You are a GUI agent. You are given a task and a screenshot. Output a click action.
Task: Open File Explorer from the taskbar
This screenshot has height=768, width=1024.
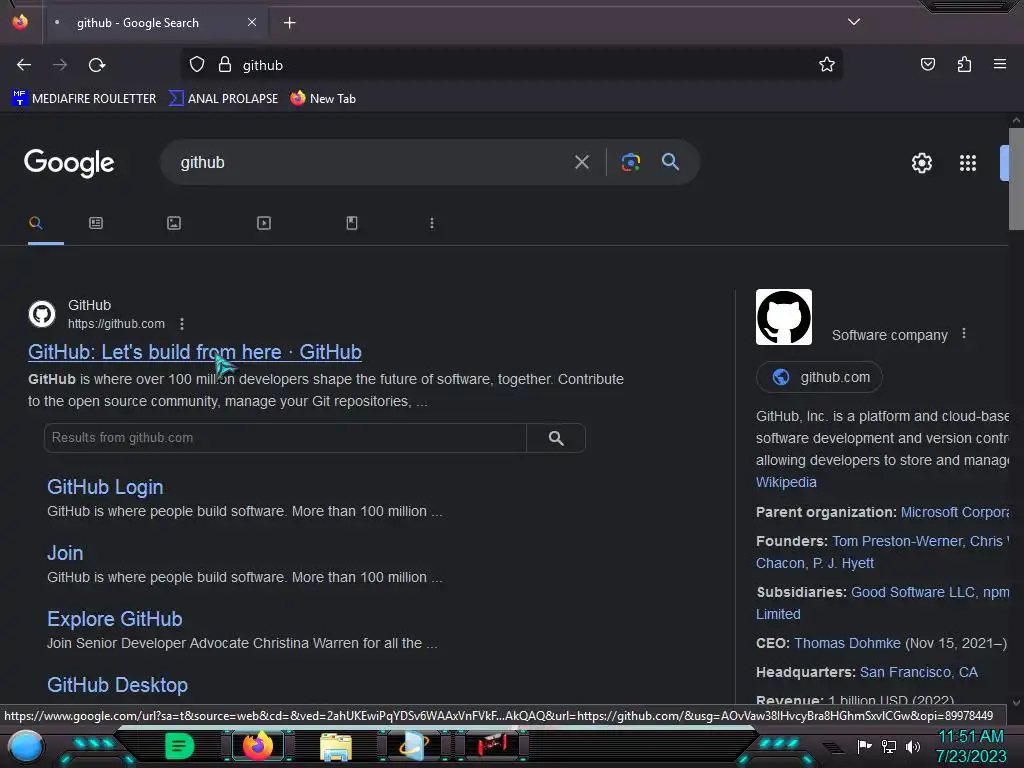336,746
